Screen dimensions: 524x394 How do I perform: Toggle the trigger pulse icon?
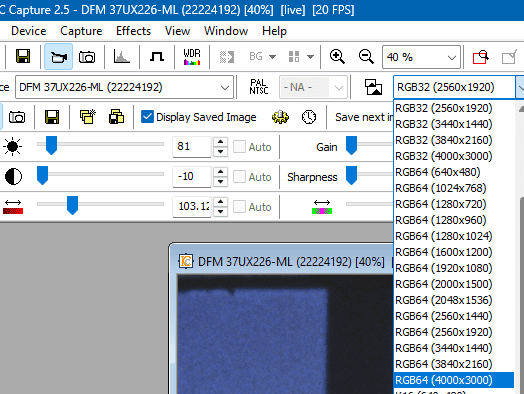[157, 56]
